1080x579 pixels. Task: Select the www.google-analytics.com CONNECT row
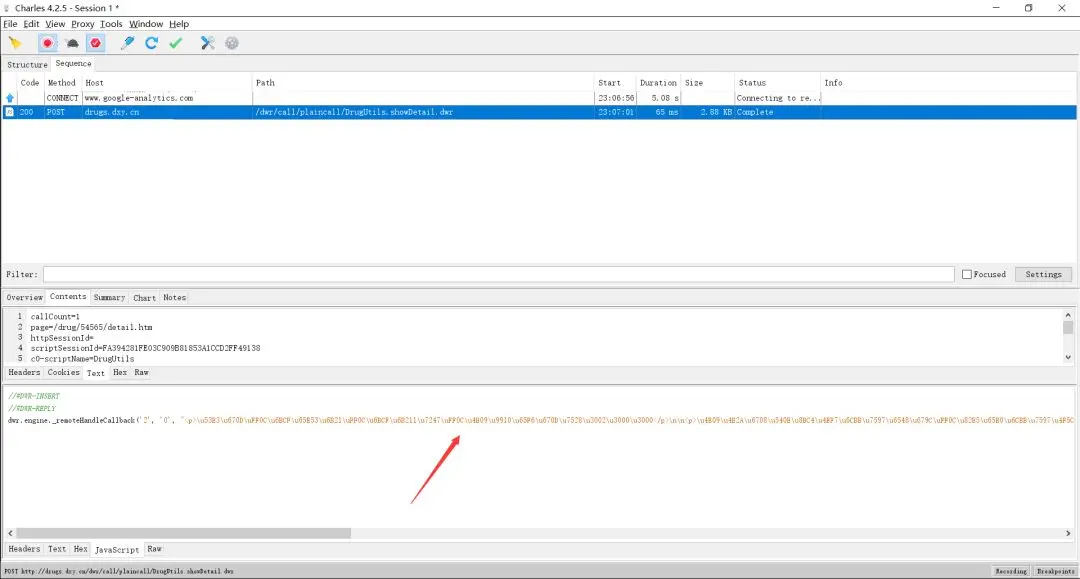point(539,98)
